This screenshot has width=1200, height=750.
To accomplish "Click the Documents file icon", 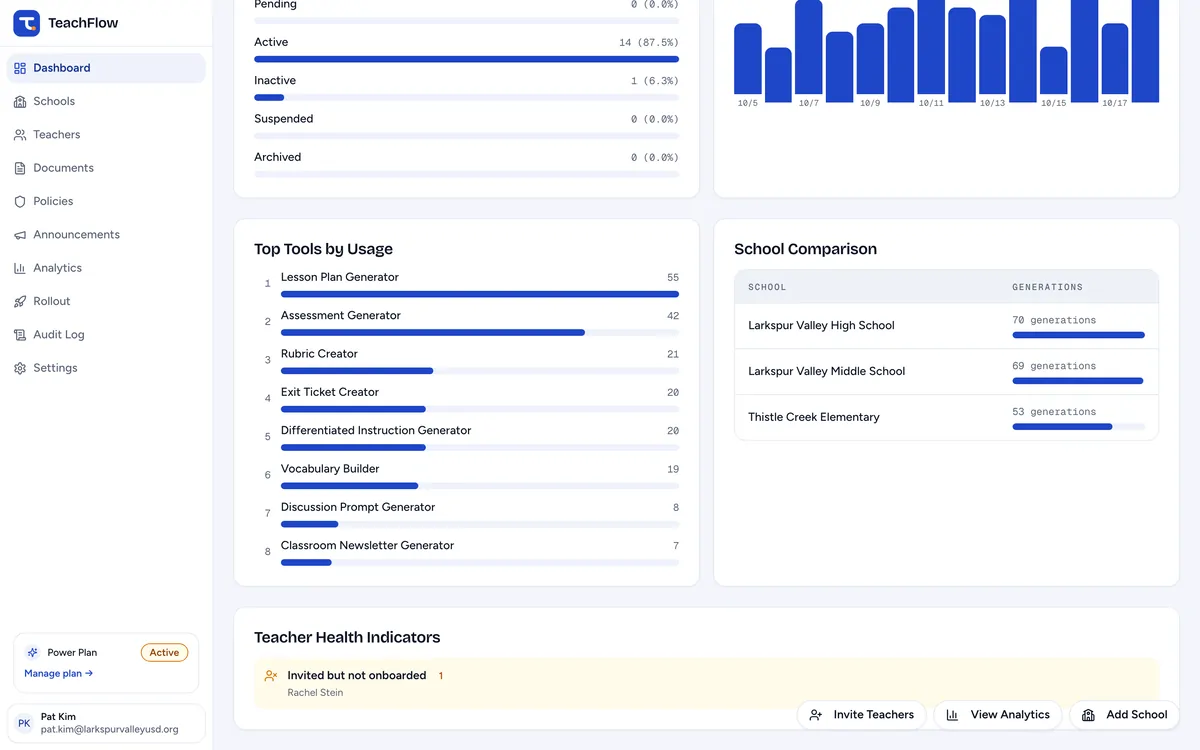I will (x=20, y=168).
